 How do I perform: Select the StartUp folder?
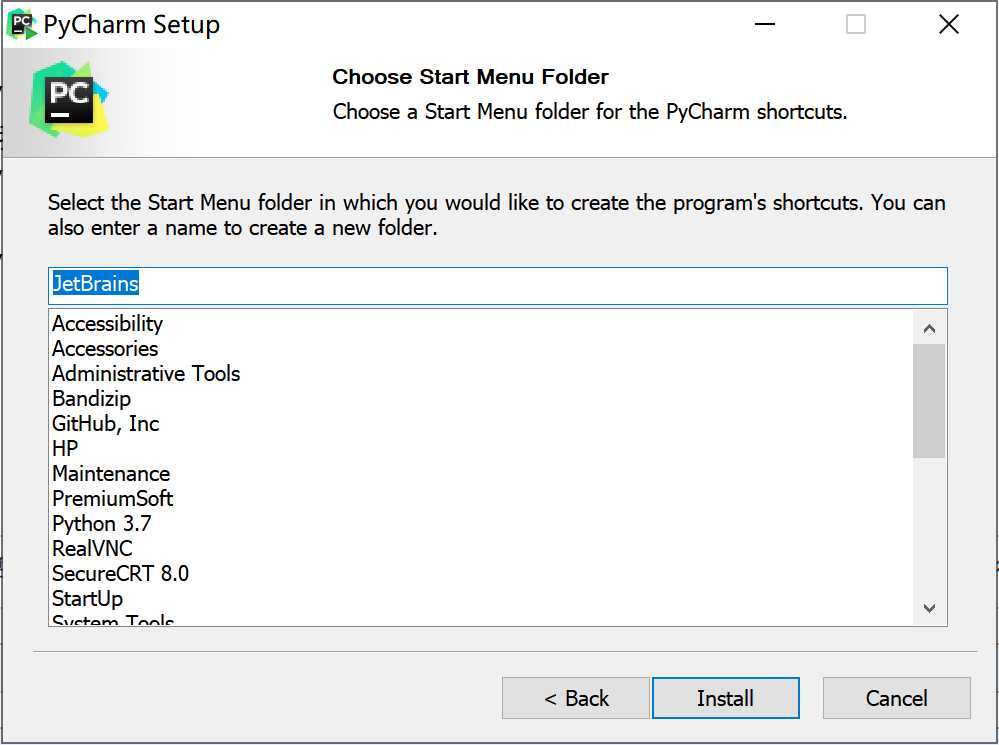87,599
